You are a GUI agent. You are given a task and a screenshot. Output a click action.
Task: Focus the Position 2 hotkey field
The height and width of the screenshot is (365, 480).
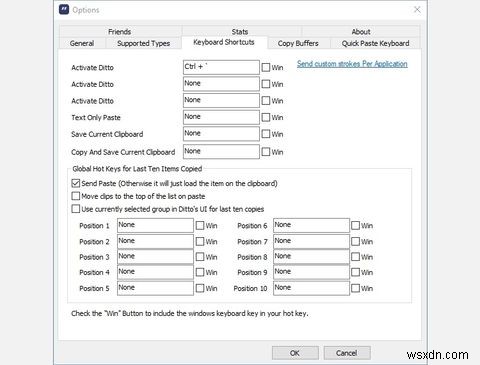155,241
